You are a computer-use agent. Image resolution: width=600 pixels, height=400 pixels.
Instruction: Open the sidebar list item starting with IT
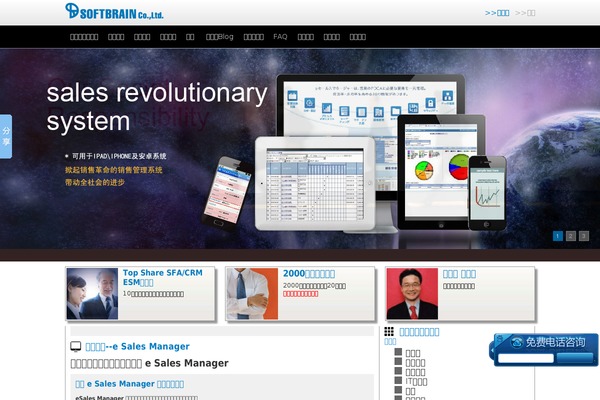[x=416, y=382]
